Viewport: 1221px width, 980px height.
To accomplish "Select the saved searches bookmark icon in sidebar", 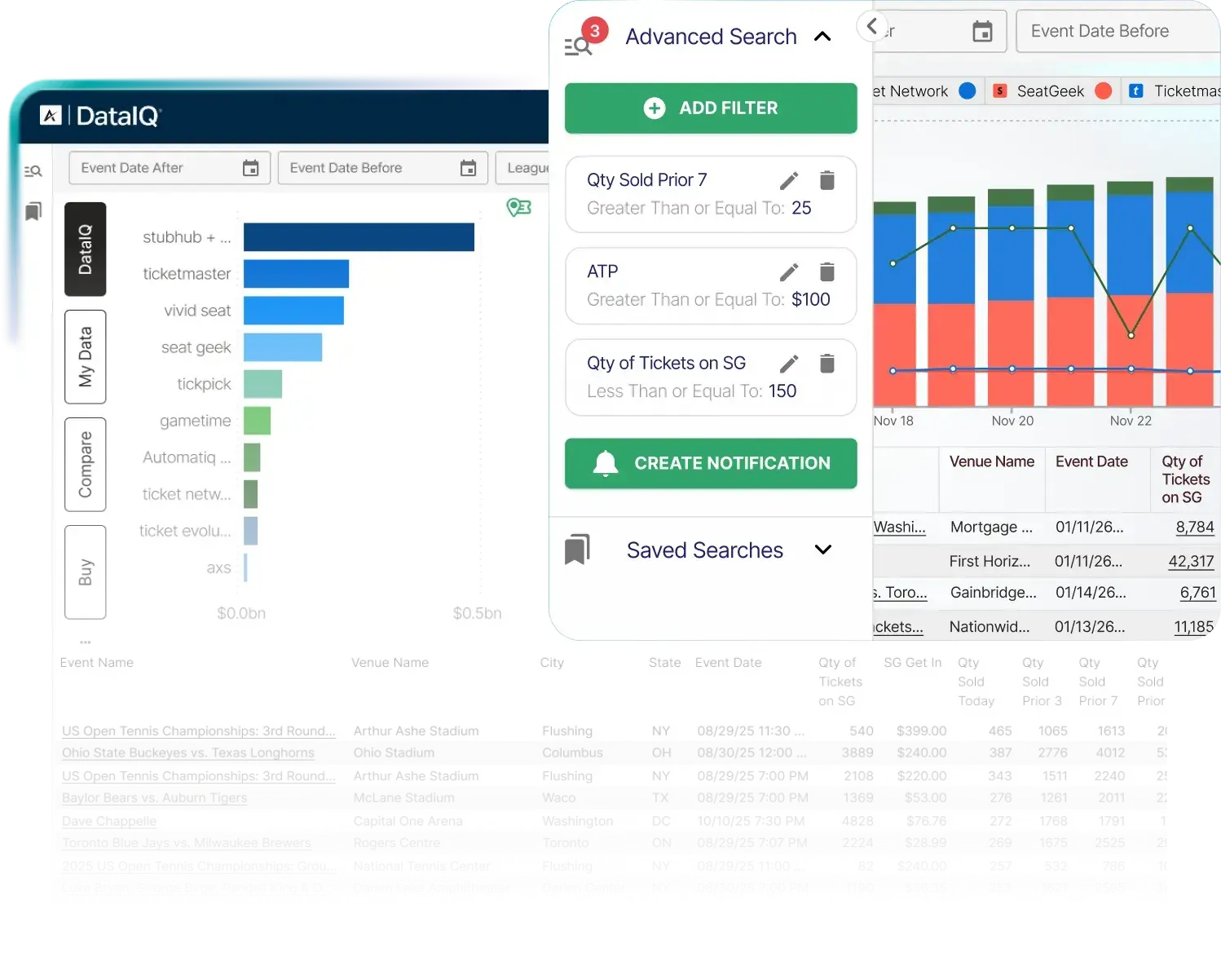I will coord(33,211).
